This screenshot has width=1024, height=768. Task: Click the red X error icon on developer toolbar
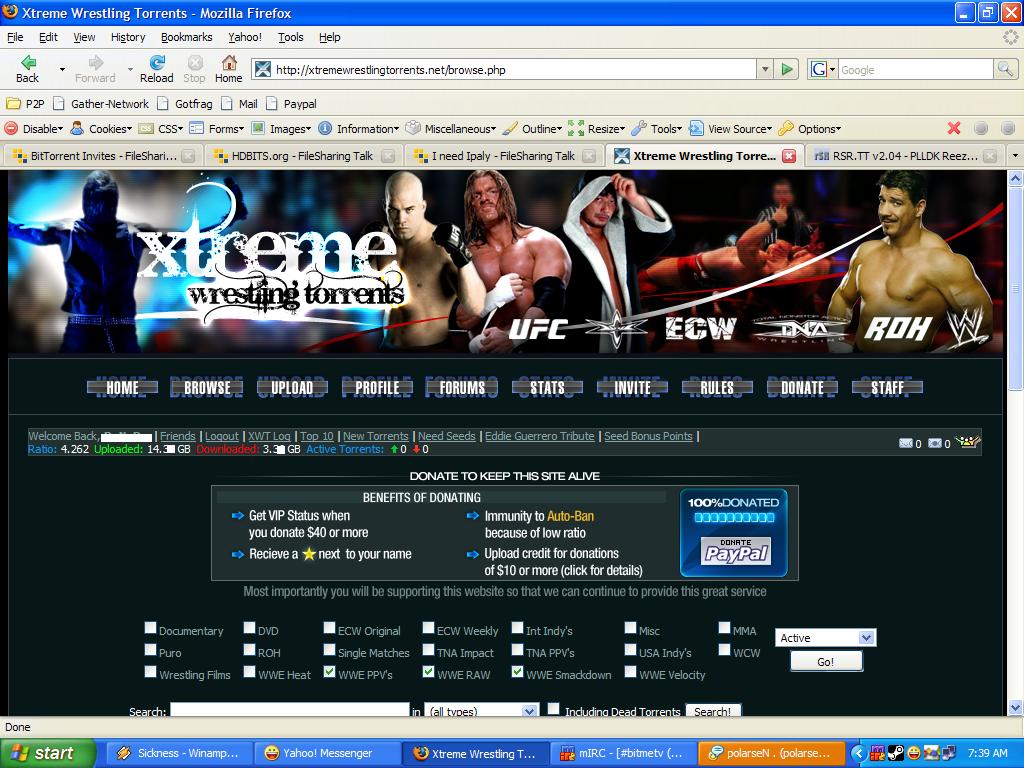[954, 129]
